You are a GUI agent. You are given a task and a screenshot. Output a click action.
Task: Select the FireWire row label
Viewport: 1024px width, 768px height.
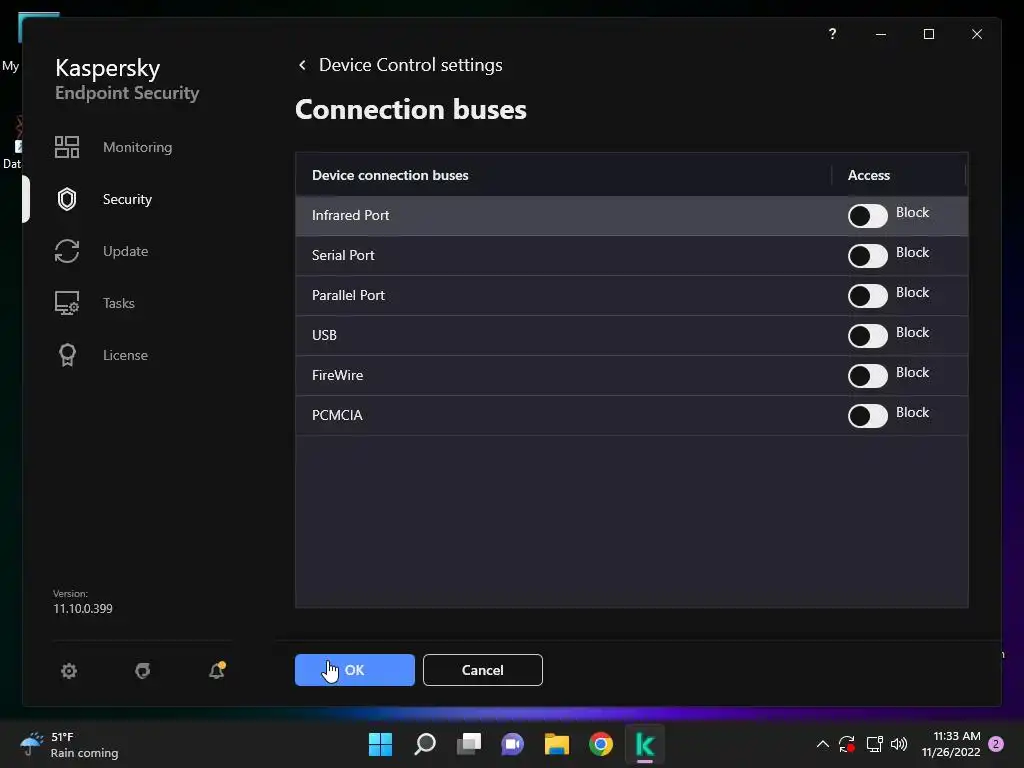(x=337, y=376)
